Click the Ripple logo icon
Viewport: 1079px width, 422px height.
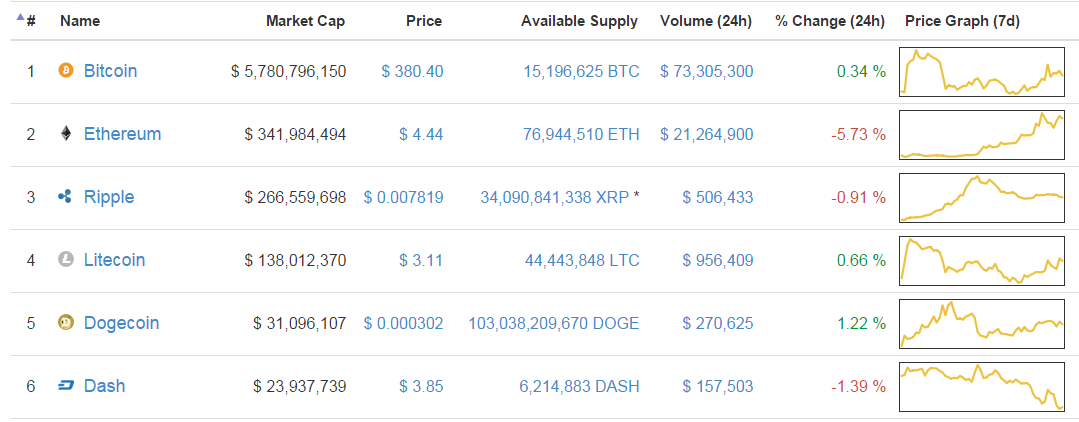(67, 197)
